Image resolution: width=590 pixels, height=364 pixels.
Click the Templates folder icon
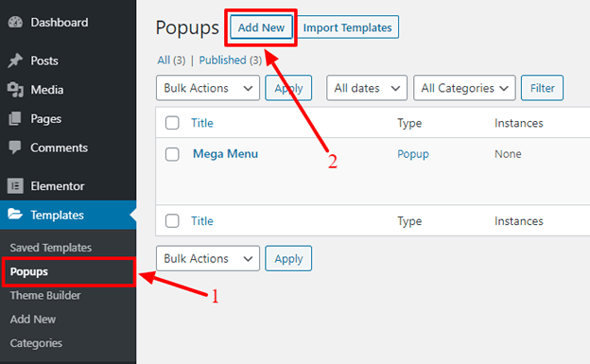point(15,214)
